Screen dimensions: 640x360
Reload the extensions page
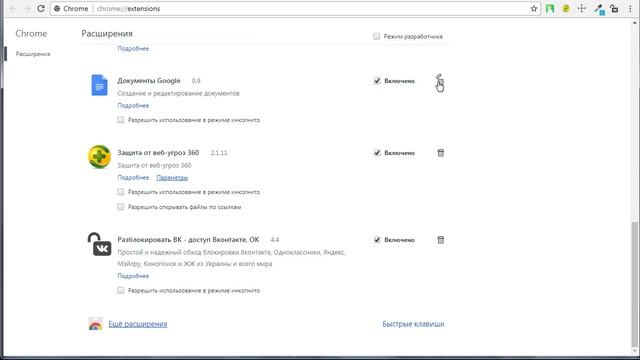[41, 9]
